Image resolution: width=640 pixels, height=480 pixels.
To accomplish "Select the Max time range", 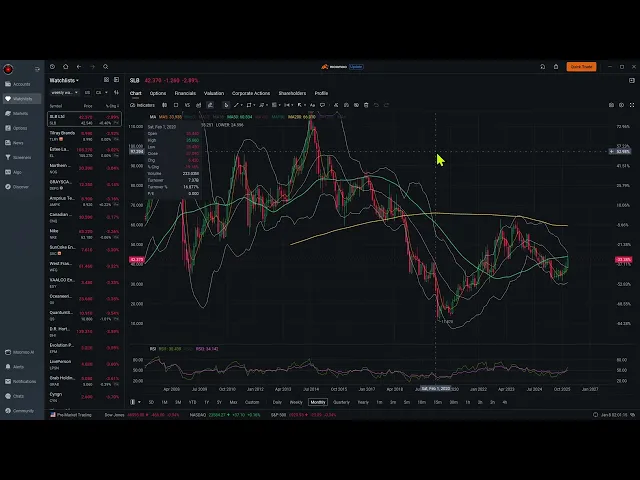I will tap(233, 402).
